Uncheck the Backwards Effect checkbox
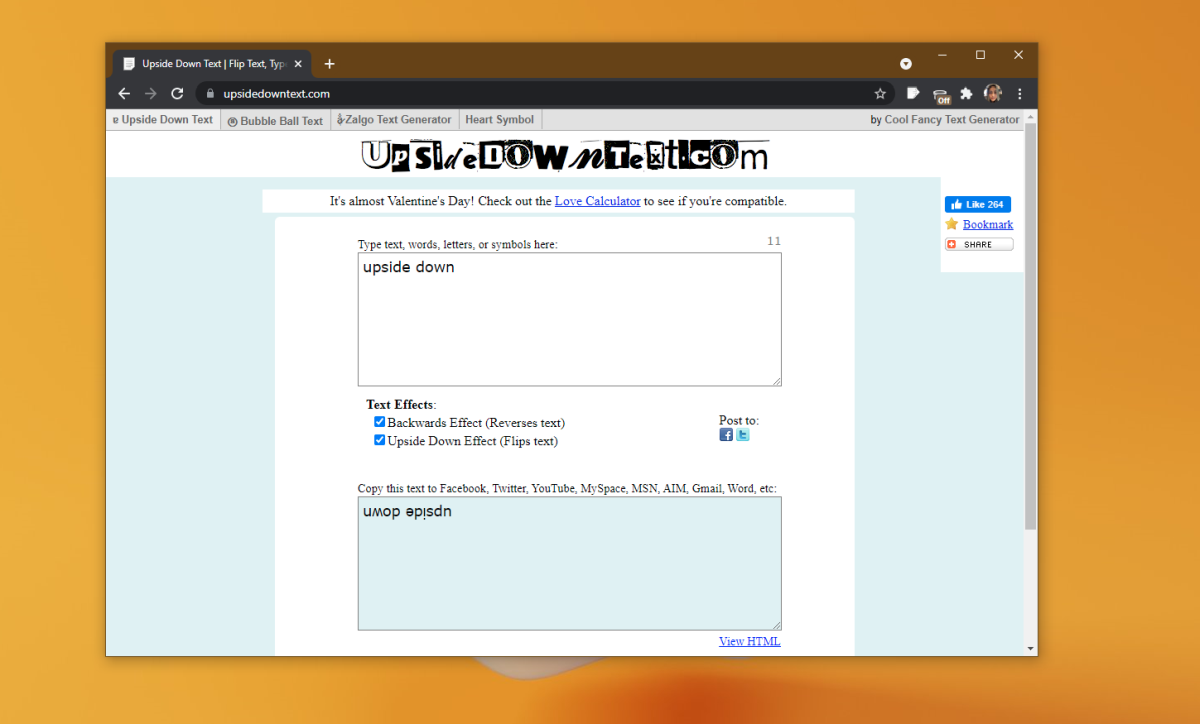 tap(380, 422)
